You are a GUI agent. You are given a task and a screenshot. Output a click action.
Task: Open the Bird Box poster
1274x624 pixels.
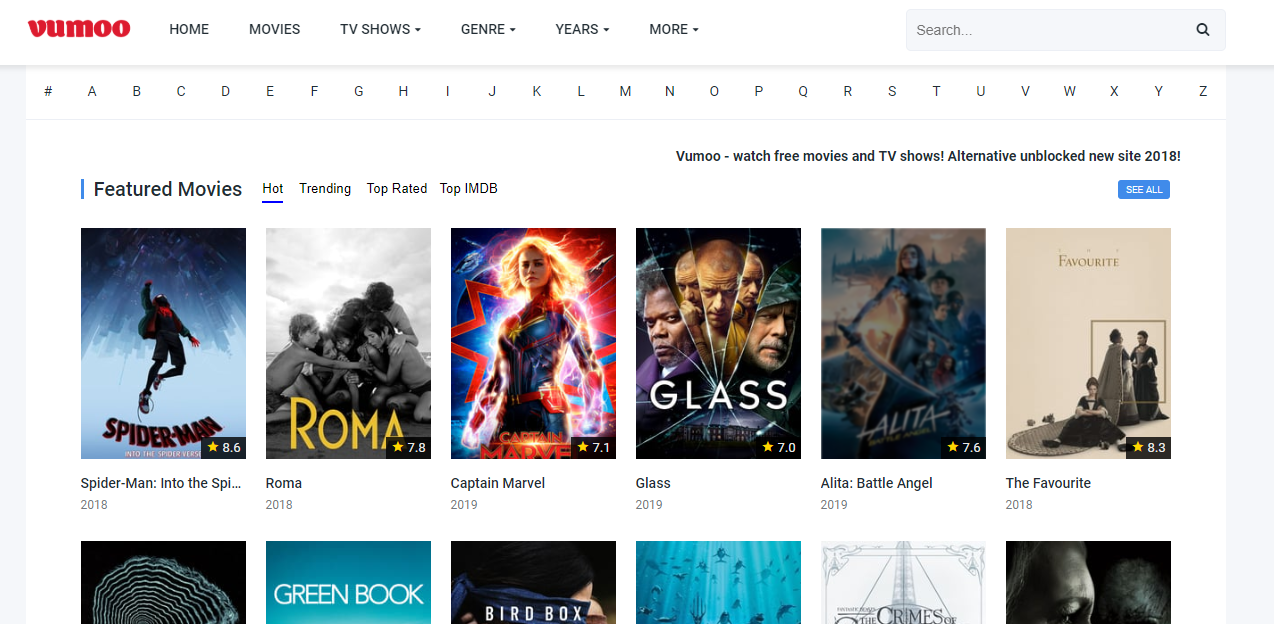[533, 582]
